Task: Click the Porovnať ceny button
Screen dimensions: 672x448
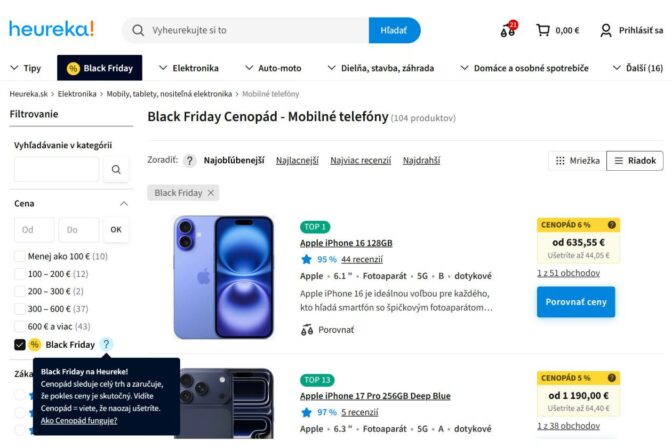Action: pos(575,301)
